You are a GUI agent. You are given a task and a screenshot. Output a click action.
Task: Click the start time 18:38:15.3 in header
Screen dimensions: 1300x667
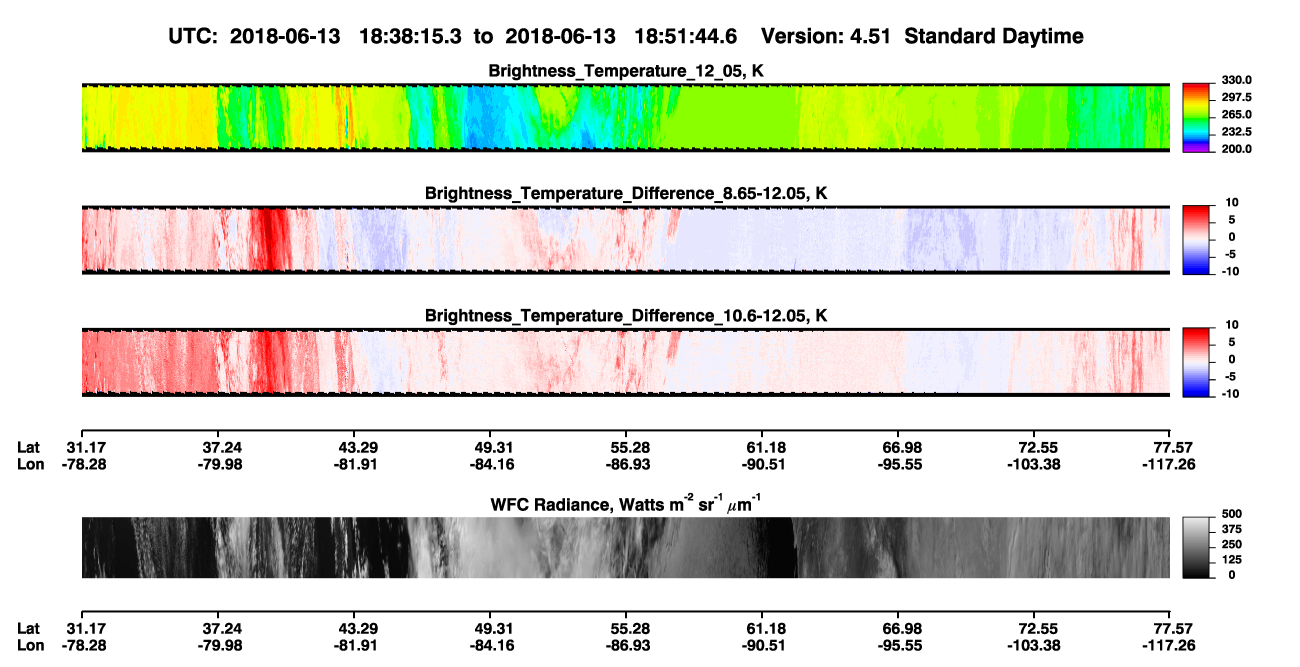coord(410,36)
